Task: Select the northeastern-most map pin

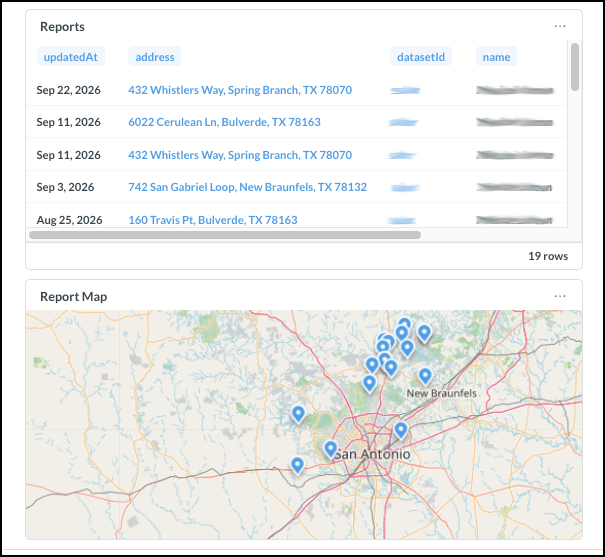Action: (424, 332)
